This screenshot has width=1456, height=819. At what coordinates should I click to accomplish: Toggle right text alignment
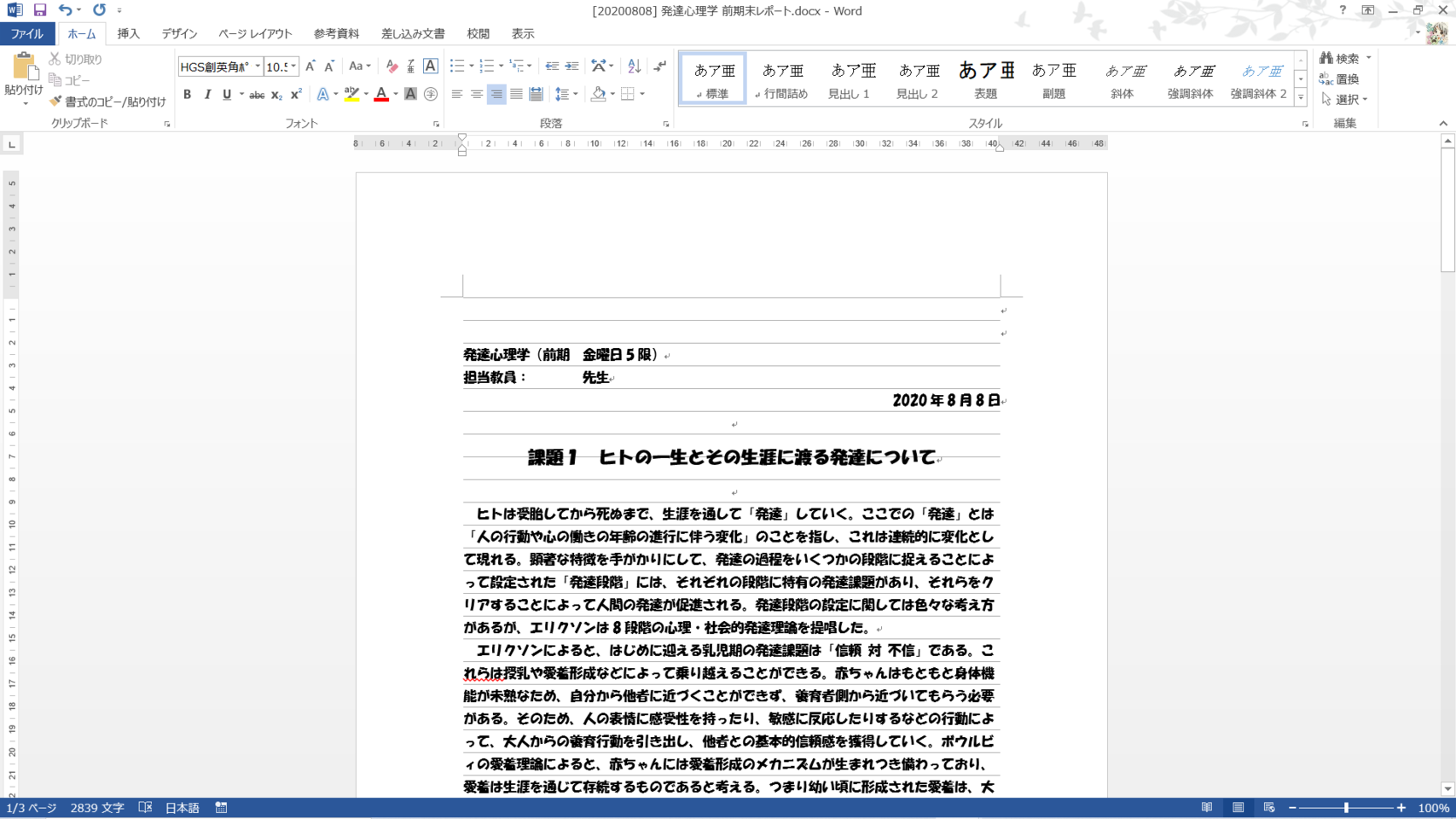pos(496,95)
